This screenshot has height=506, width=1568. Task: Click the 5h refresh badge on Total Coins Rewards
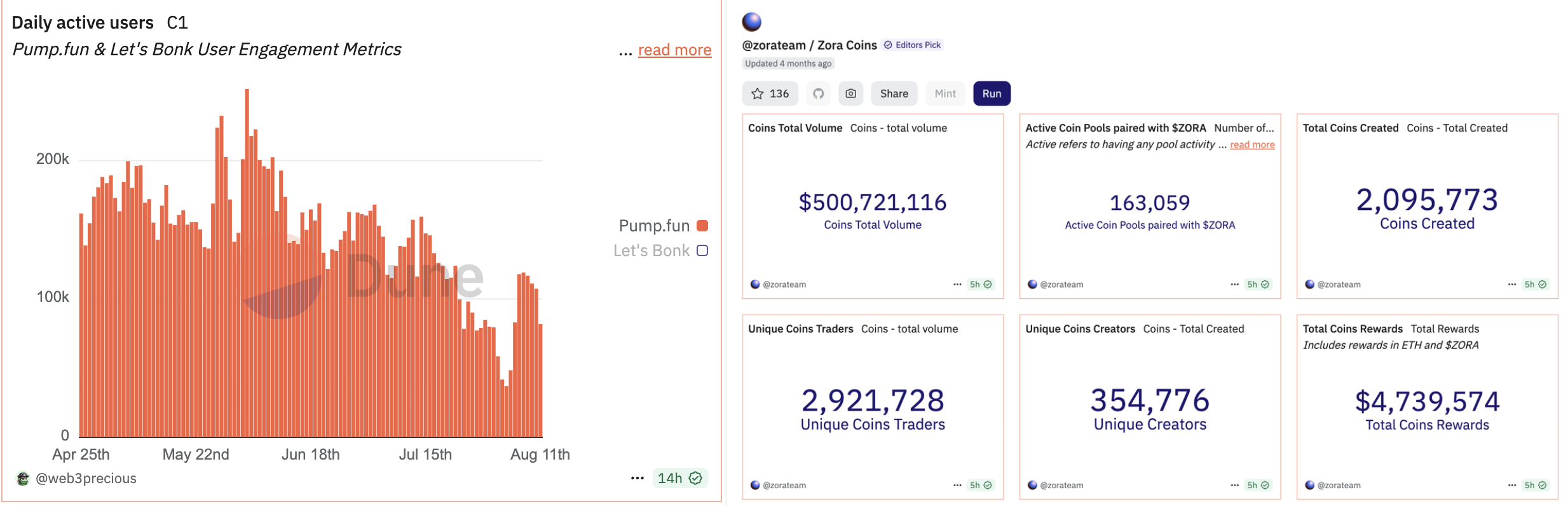click(x=1535, y=485)
